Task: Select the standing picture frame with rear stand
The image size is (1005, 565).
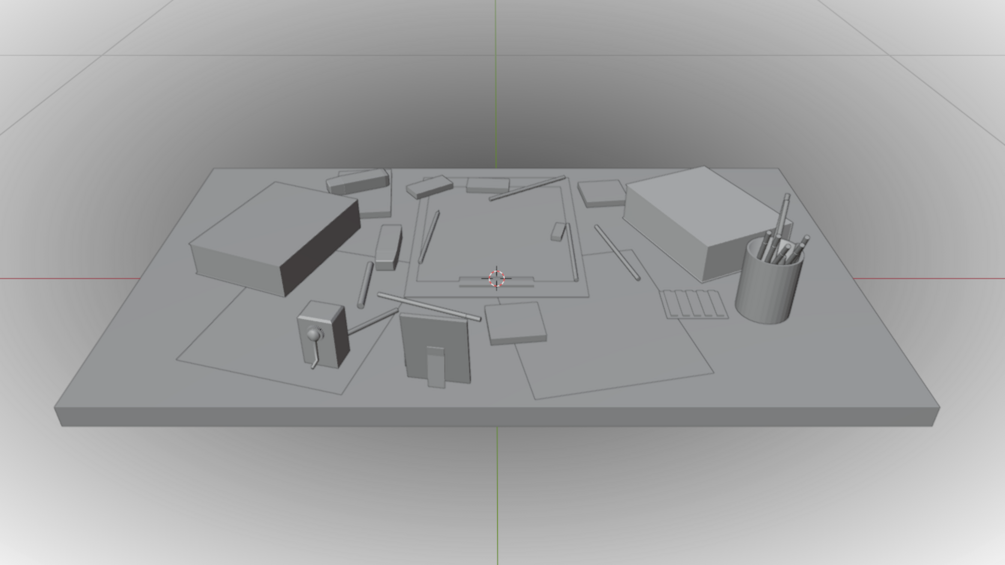Action: 435,348
